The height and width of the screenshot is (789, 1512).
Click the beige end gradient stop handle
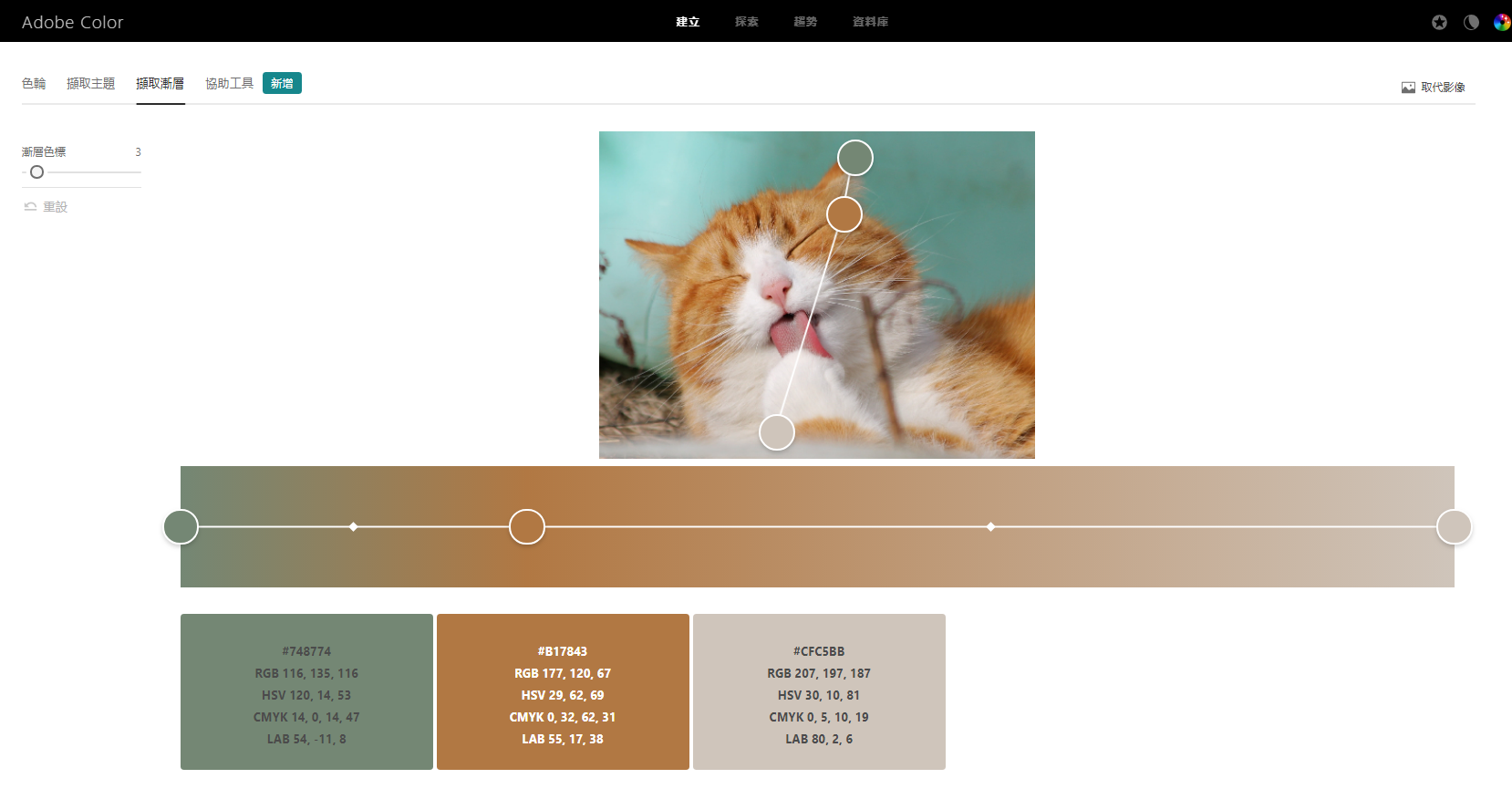click(1455, 526)
